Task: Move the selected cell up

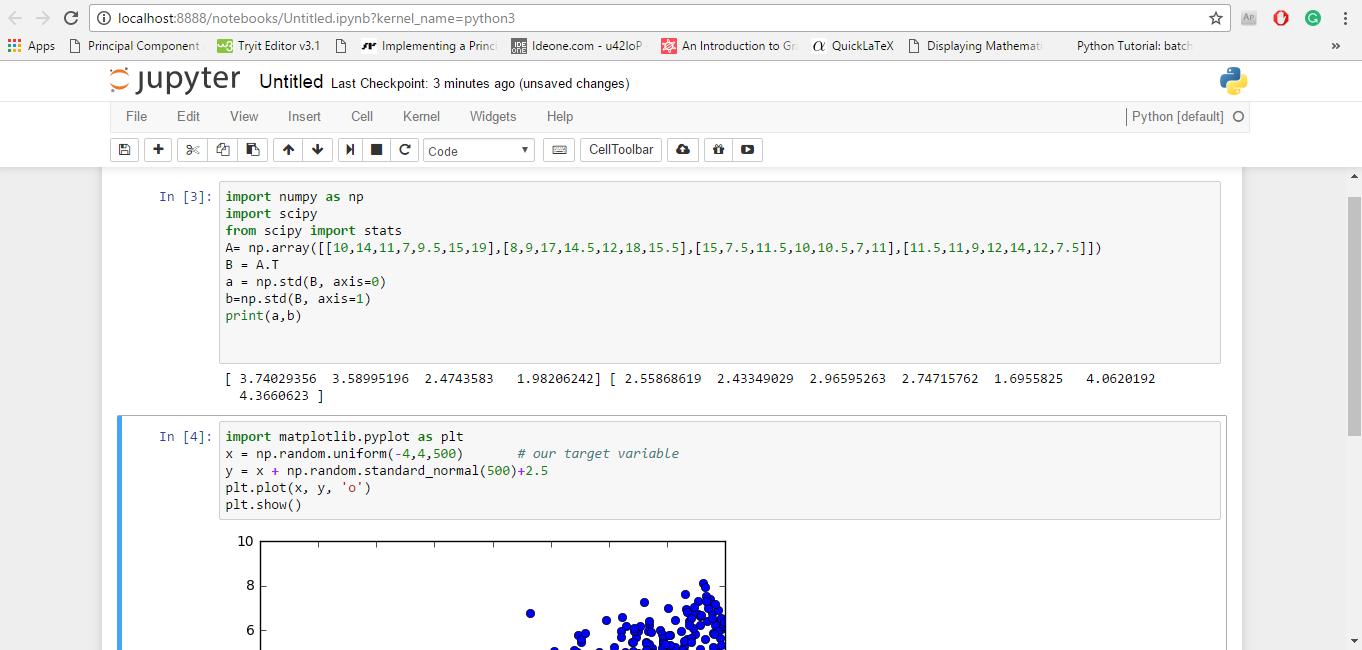Action: tap(288, 150)
